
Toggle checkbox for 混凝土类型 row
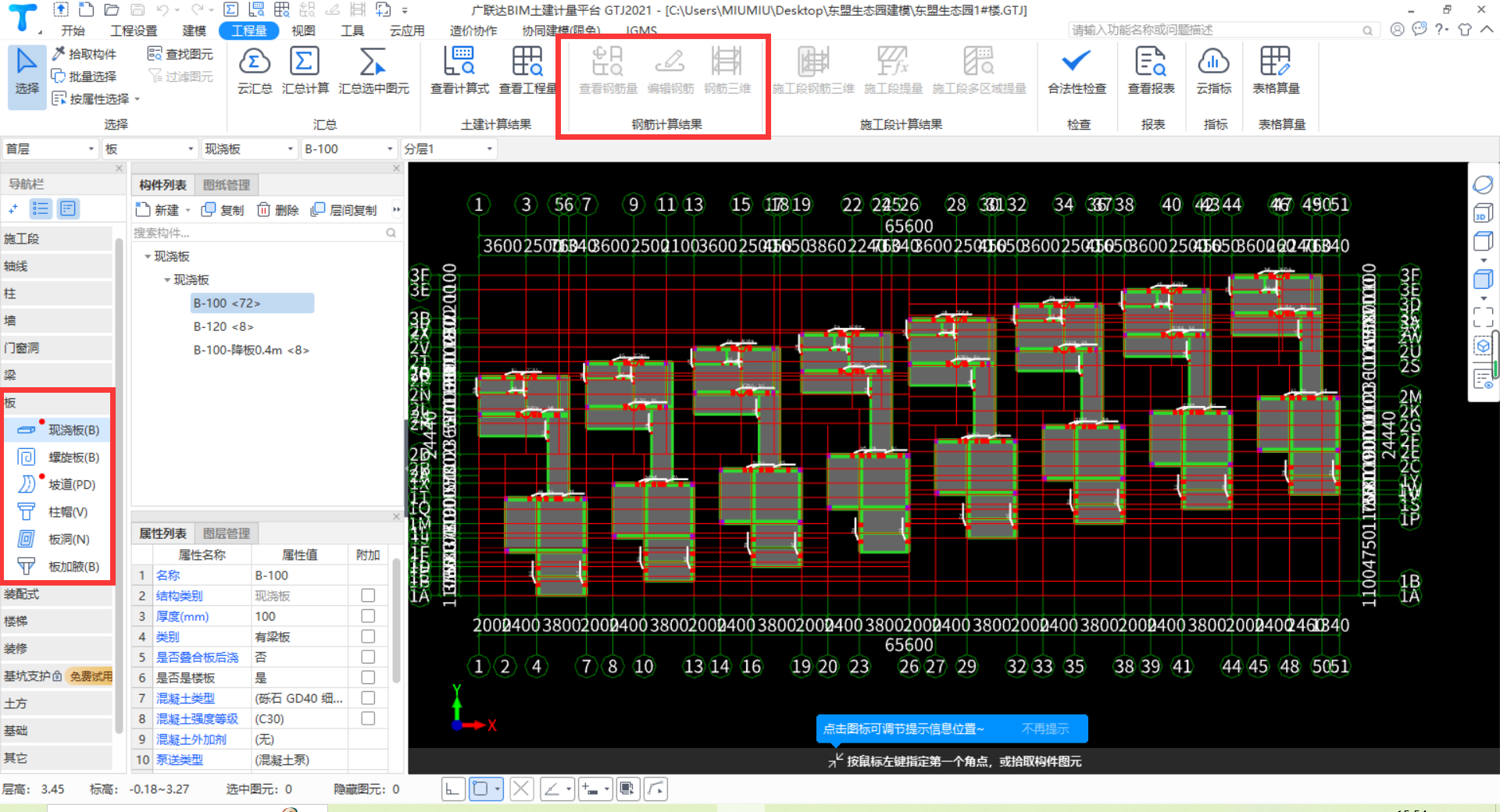(x=368, y=698)
